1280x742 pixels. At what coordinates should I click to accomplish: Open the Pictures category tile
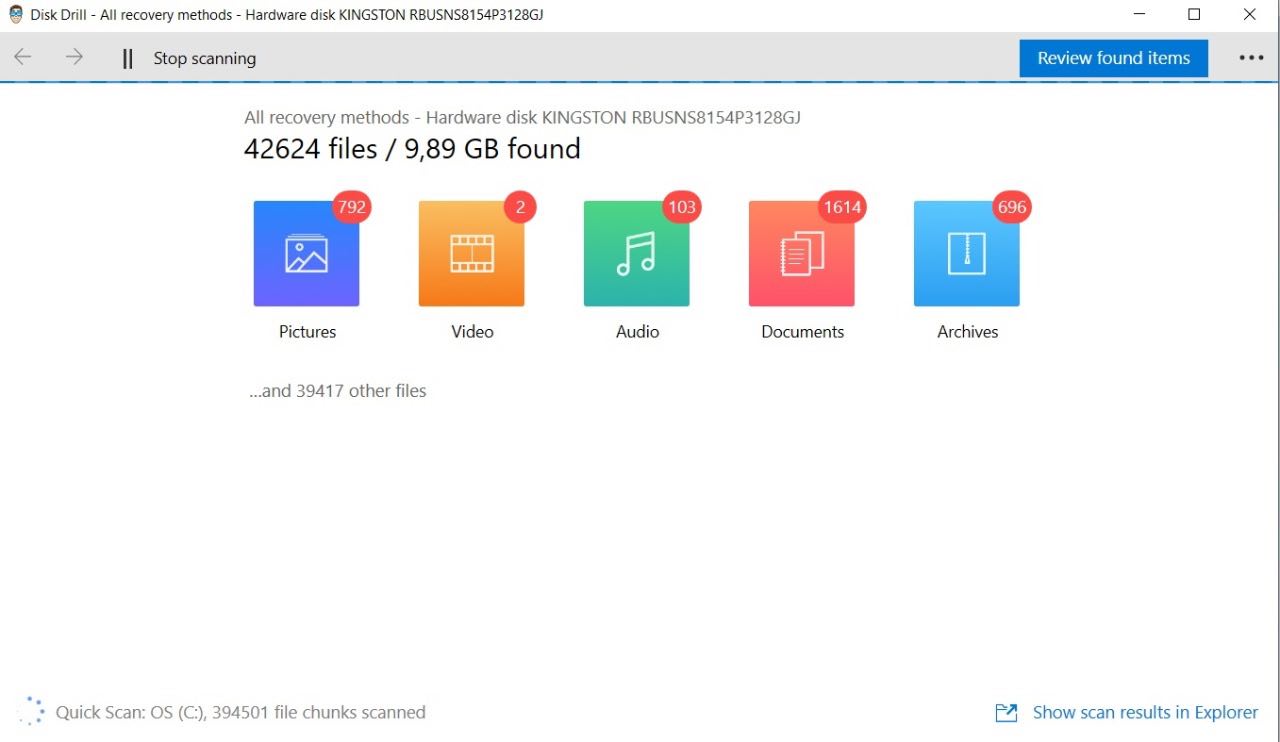(x=306, y=254)
